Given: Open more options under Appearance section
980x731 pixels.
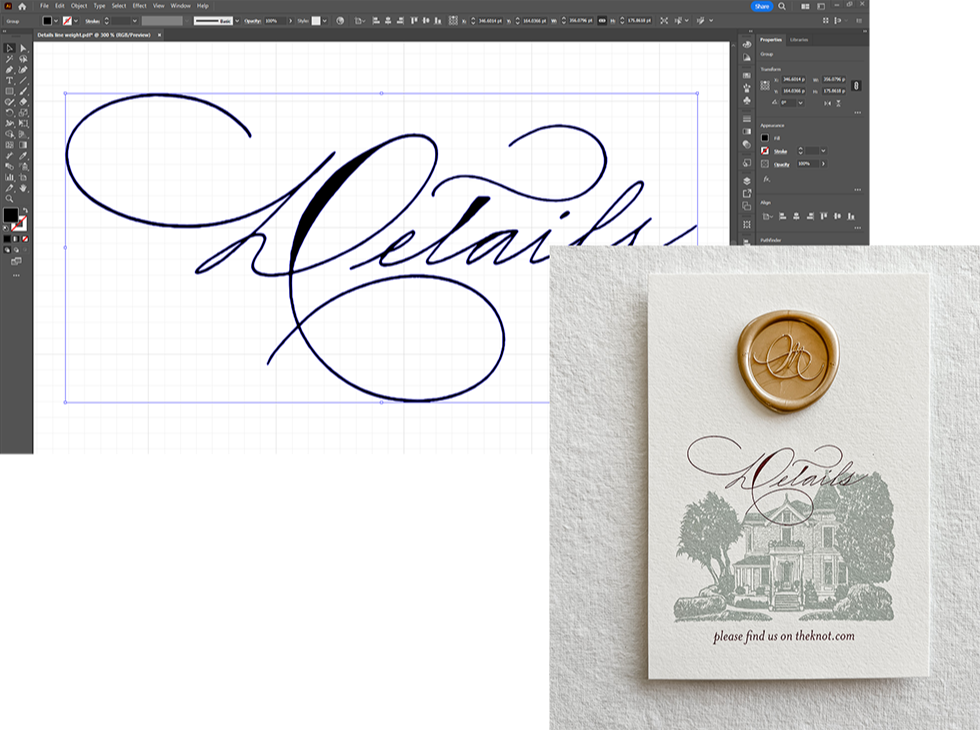Looking at the screenshot, I should pyautogui.click(x=858, y=189).
